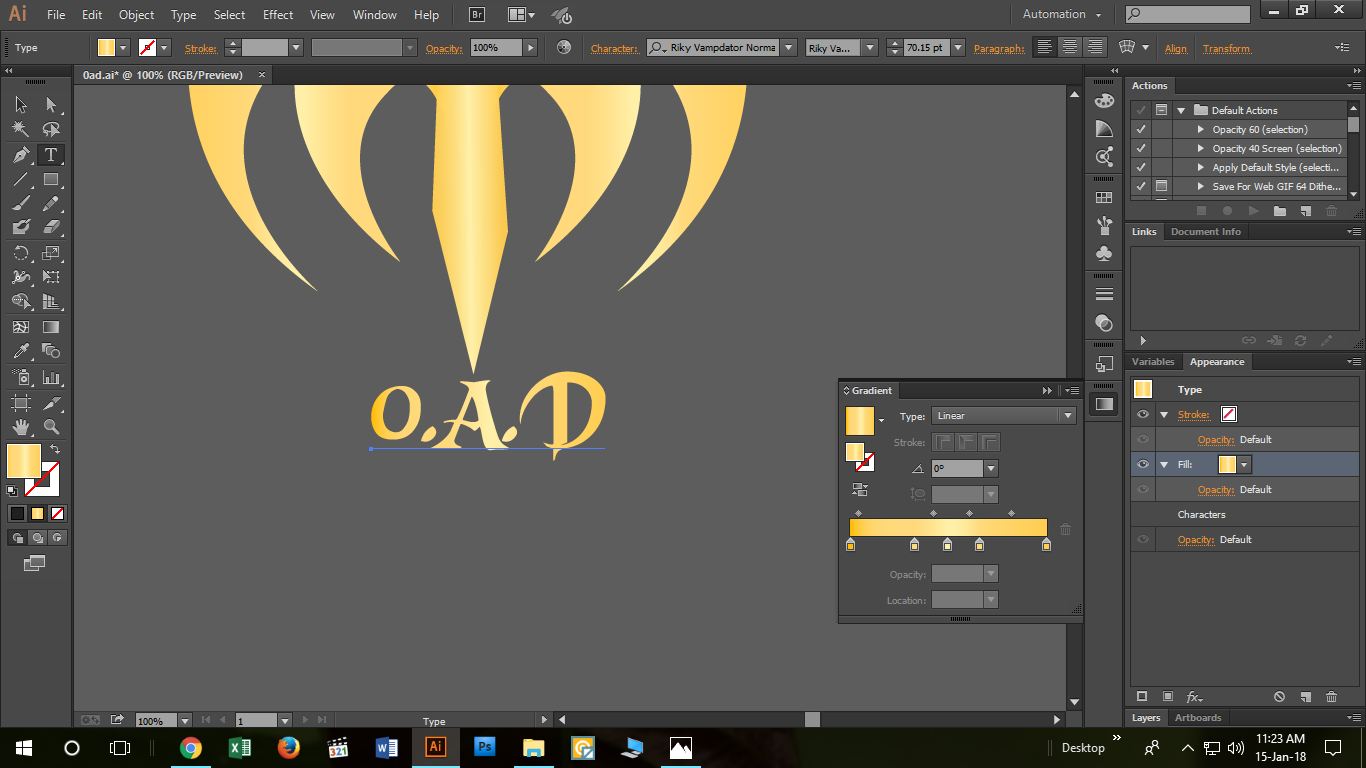Click the Stroke link in Appearance panel
The height and width of the screenshot is (768, 1366).
pos(1193,414)
